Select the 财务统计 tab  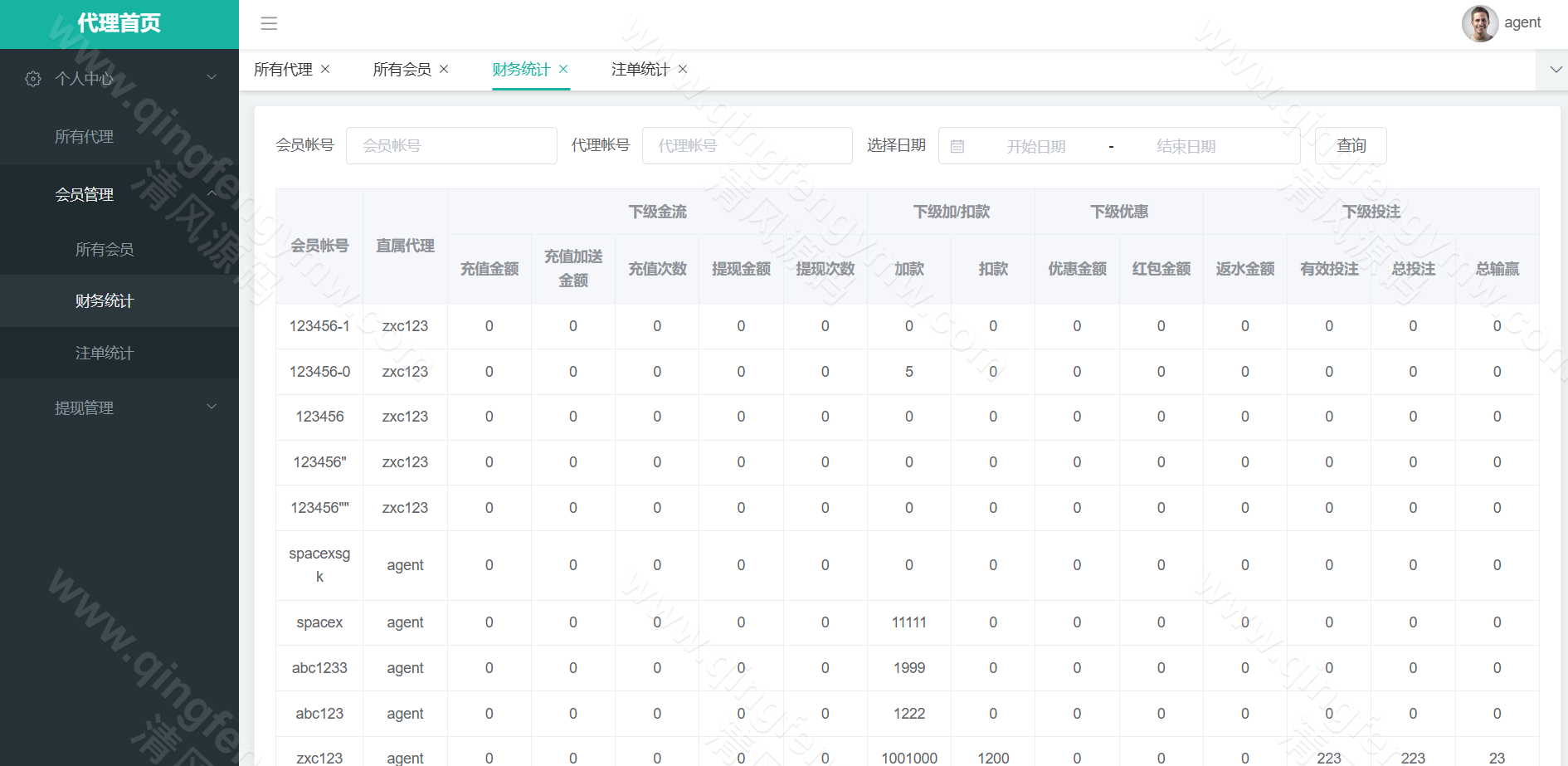[x=521, y=70]
